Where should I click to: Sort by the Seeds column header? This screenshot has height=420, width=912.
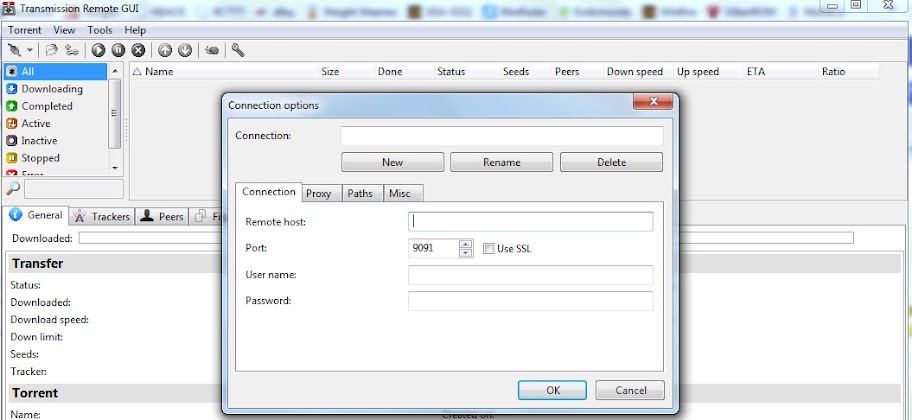pyautogui.click(x=526, y=72)
